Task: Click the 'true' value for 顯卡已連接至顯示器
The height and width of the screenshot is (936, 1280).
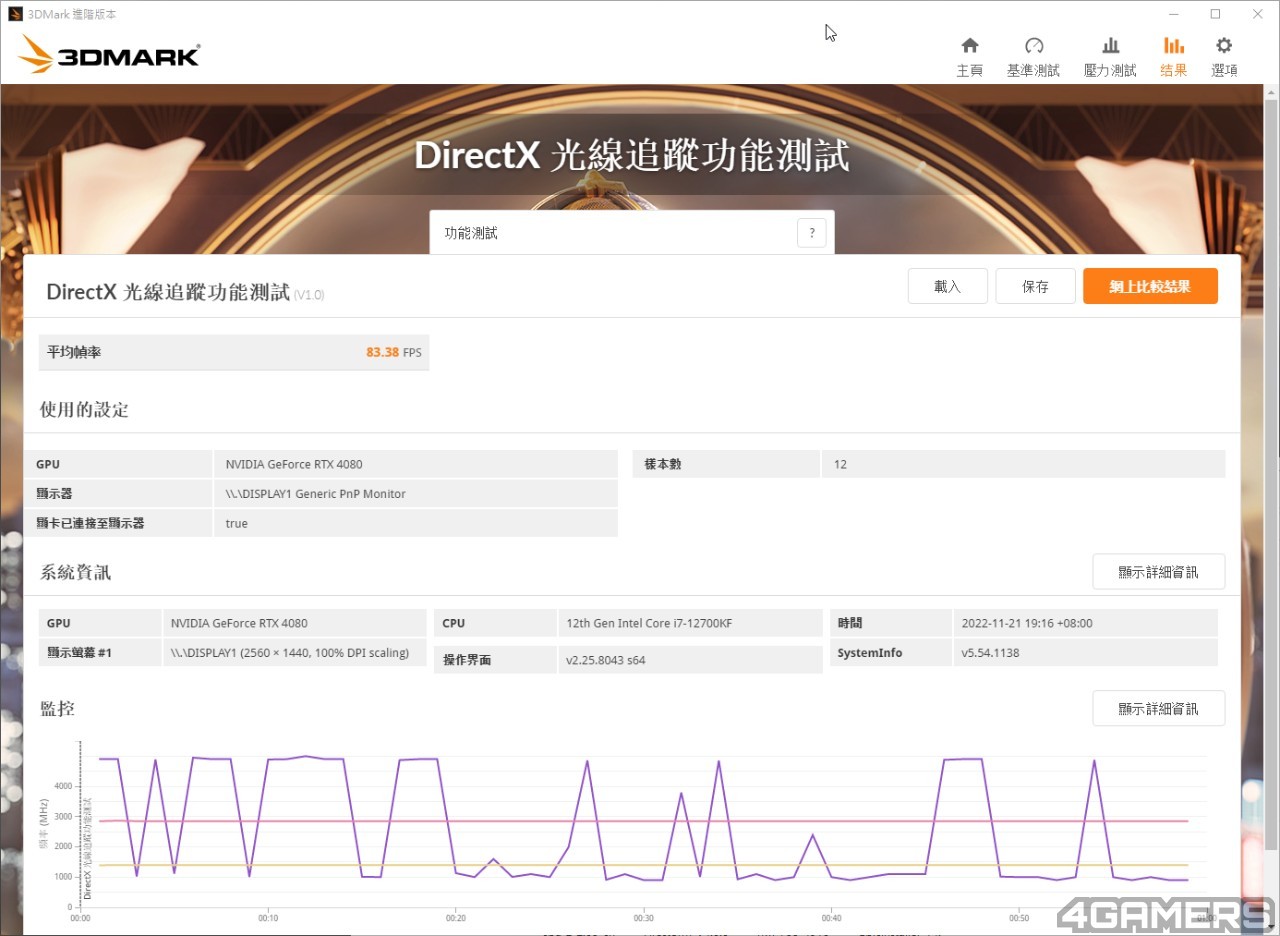Action: click(237, 523)
